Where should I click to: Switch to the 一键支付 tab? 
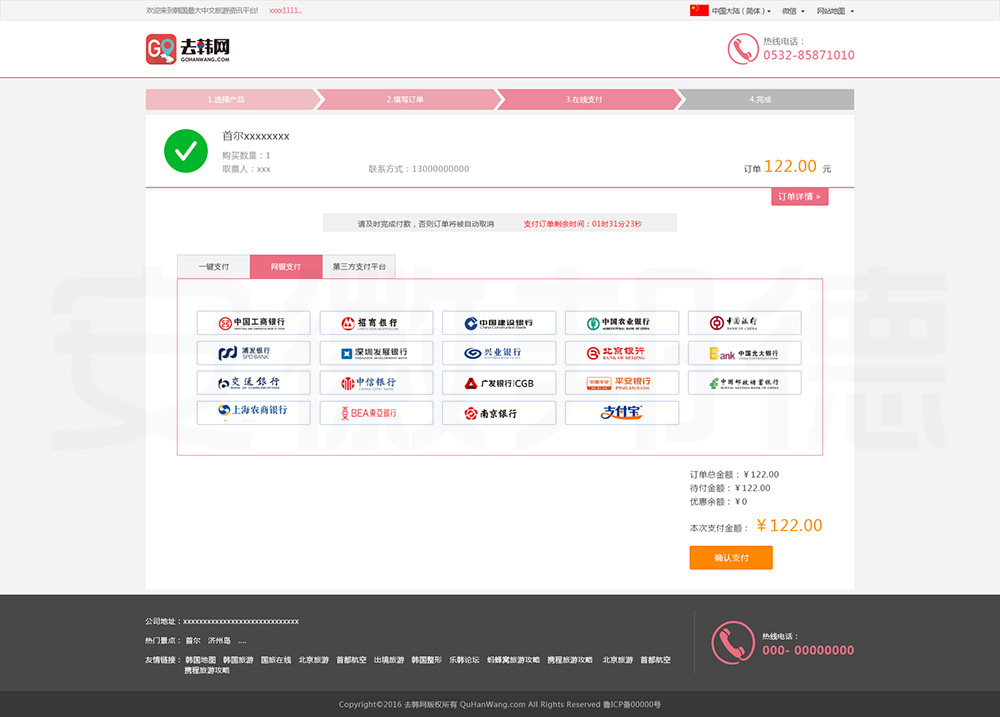(213, 267)
